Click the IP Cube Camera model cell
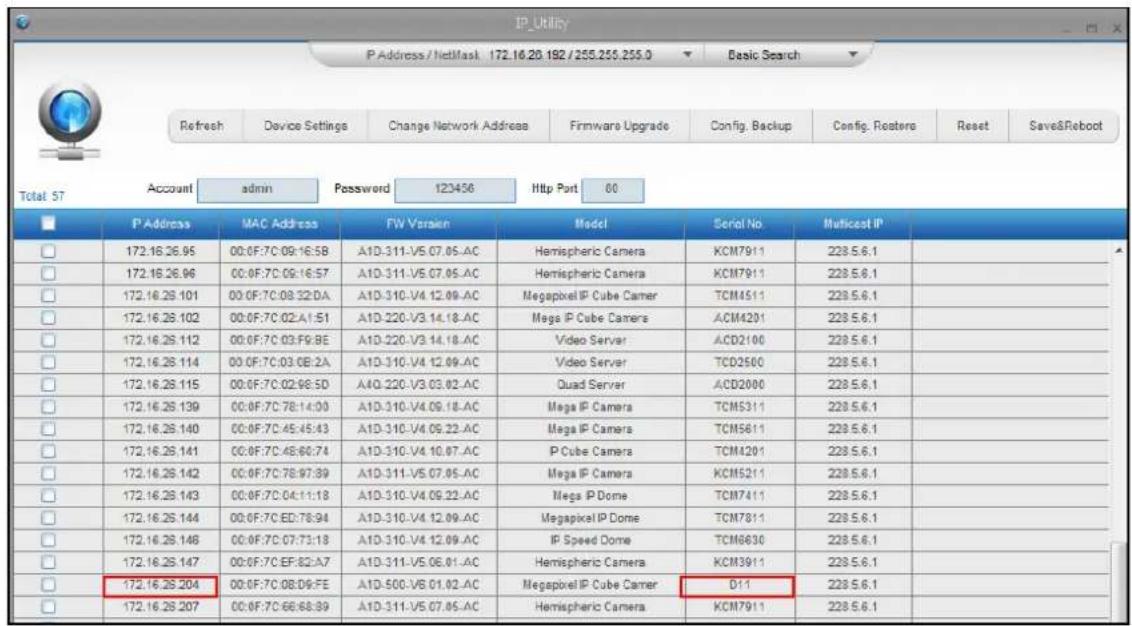Viewport: 1132px width, 626px height. click(591, 452)
